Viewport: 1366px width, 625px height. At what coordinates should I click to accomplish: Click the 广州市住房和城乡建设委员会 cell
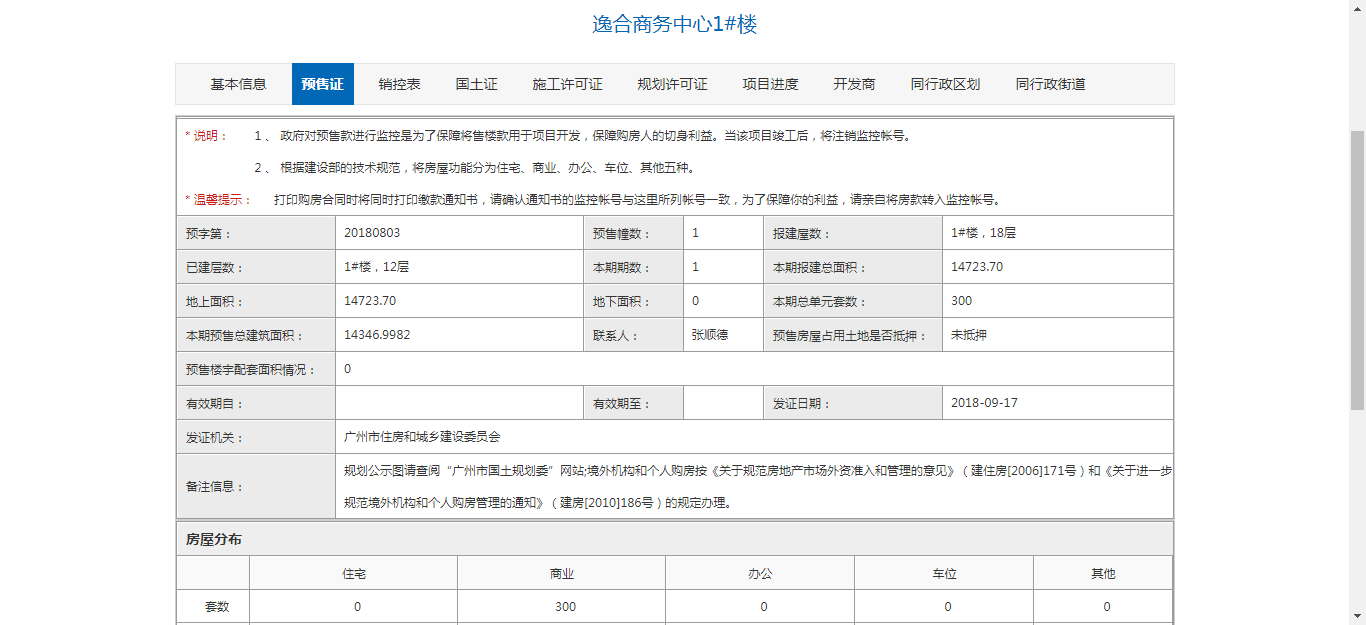[421, 437]
